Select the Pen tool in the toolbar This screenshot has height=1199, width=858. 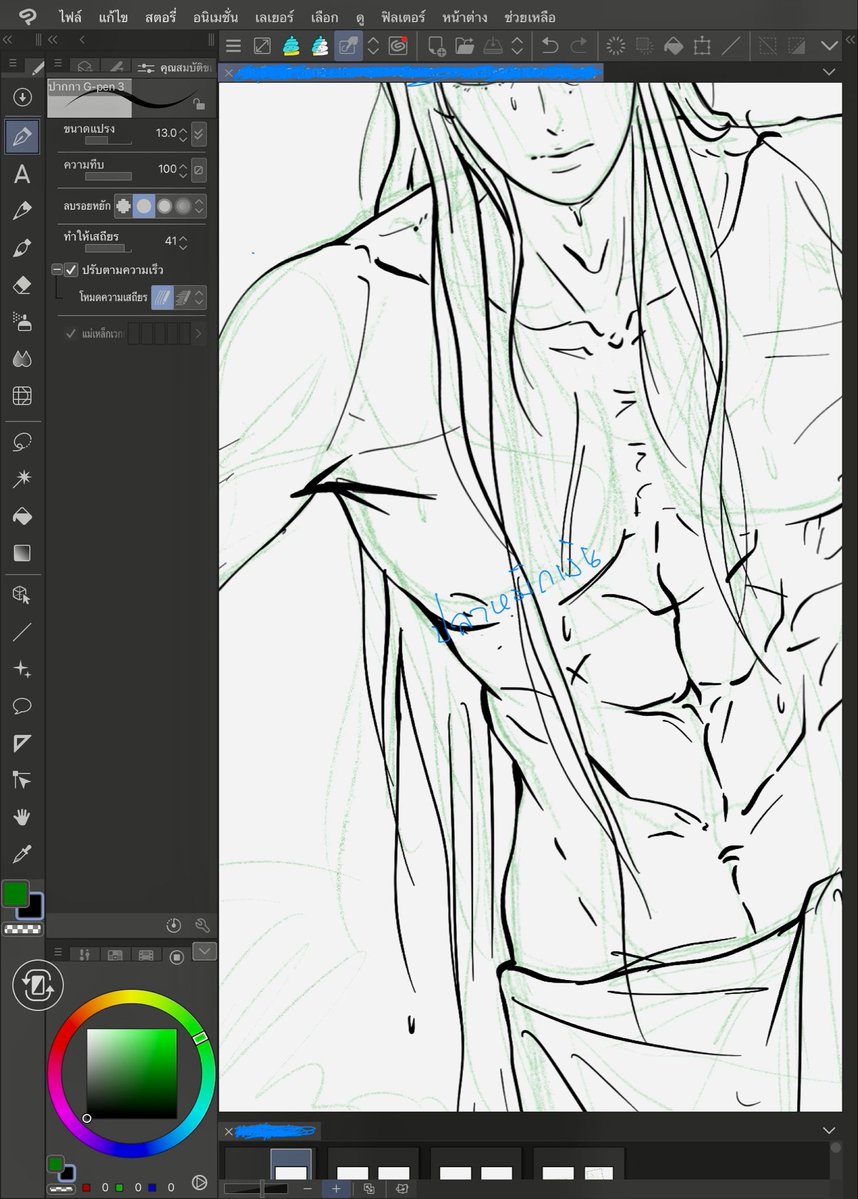22,137
